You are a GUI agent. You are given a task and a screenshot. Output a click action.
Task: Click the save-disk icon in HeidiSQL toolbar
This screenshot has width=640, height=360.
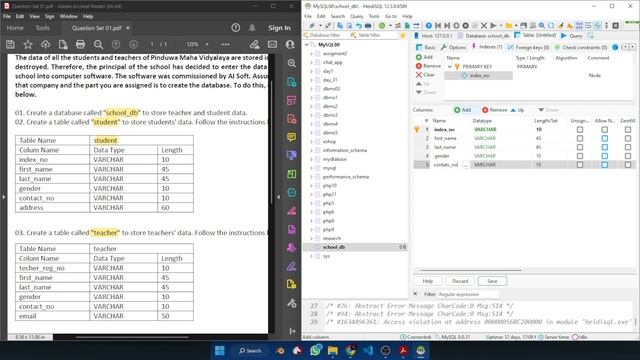(523, 25)
